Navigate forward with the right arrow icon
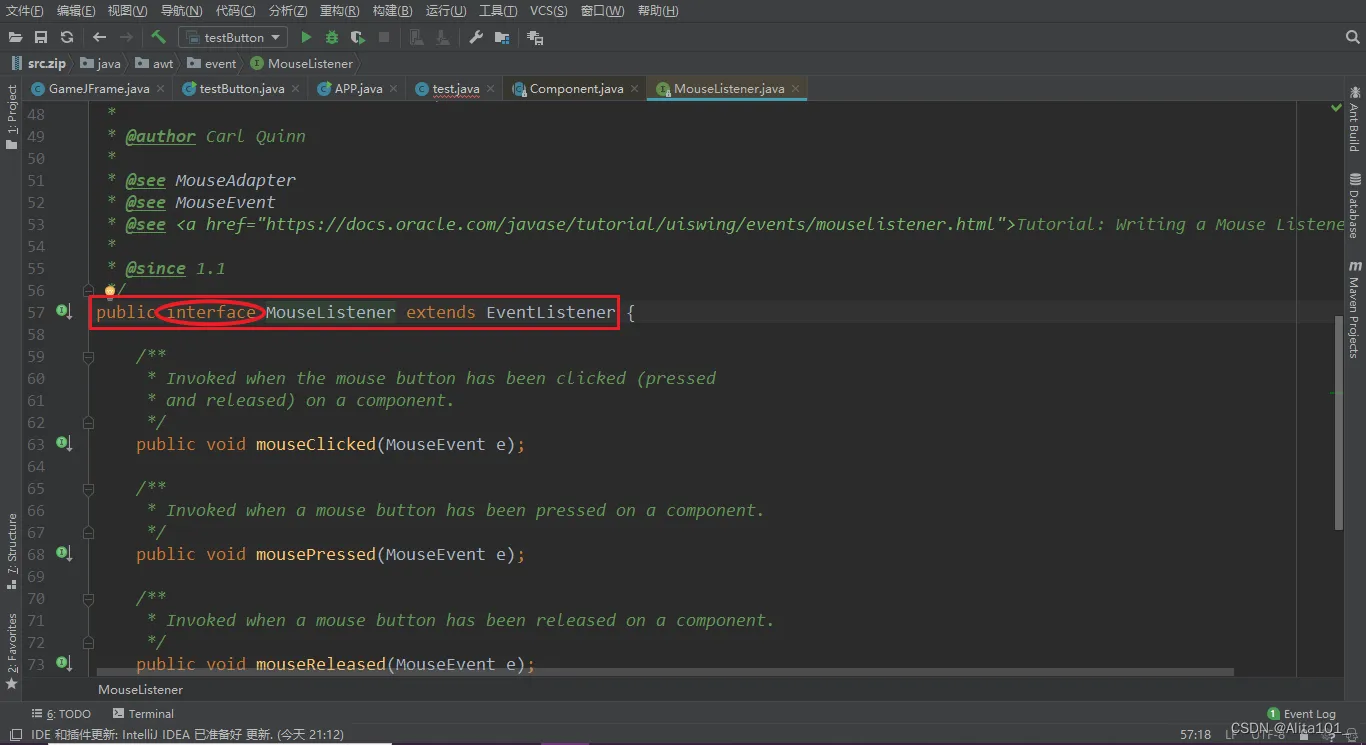The height and width of the screenshot is (745, 1366). (126, 37)
